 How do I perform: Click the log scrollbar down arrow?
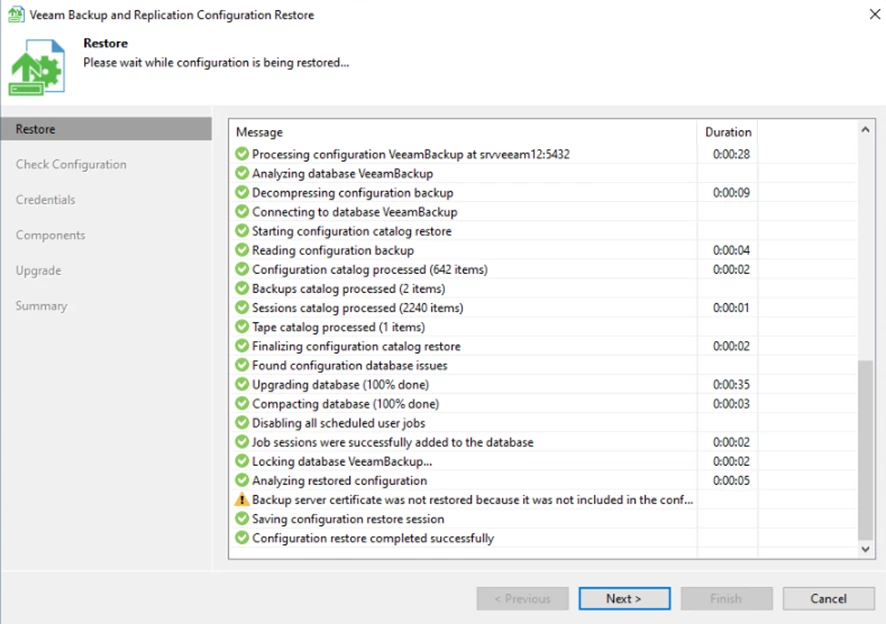(865, 549)
